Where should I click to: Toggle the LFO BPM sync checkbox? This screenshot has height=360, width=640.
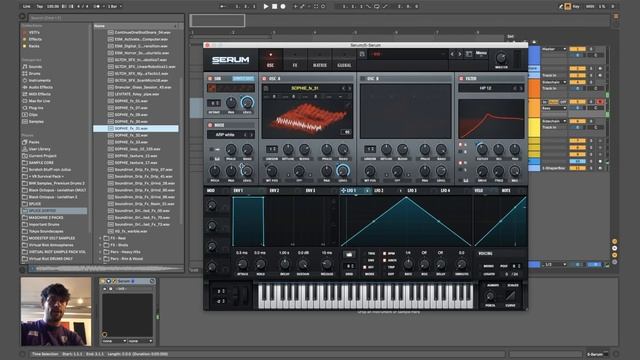coord(384,253)
